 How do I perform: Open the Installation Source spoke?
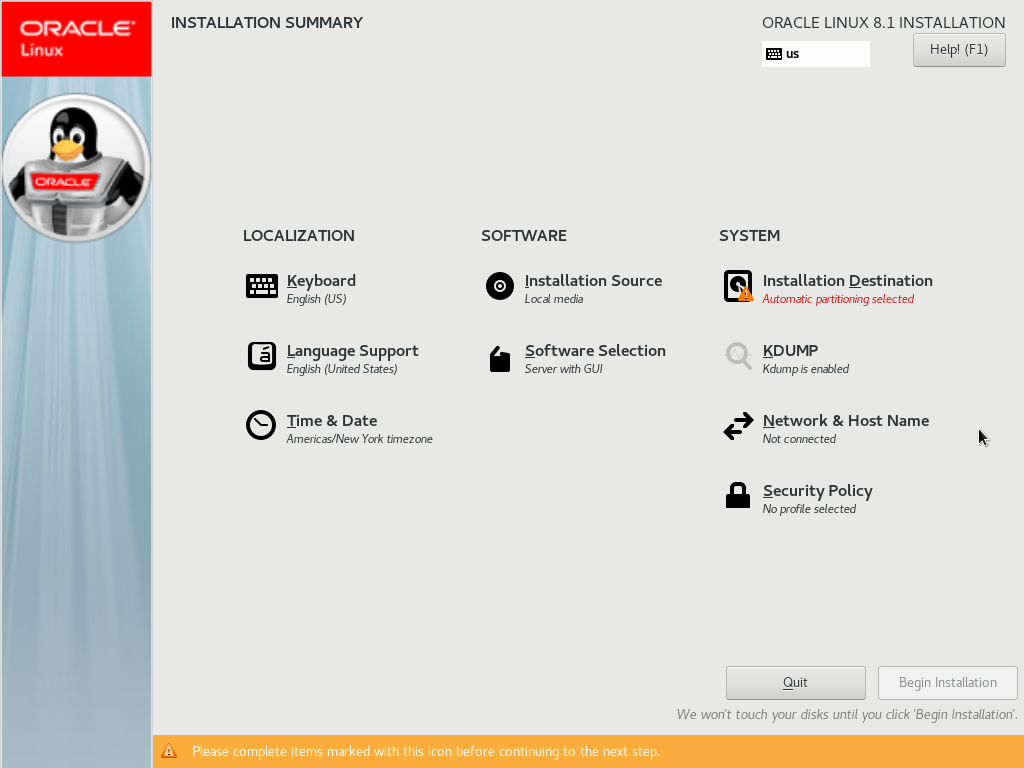coord(593,281)
